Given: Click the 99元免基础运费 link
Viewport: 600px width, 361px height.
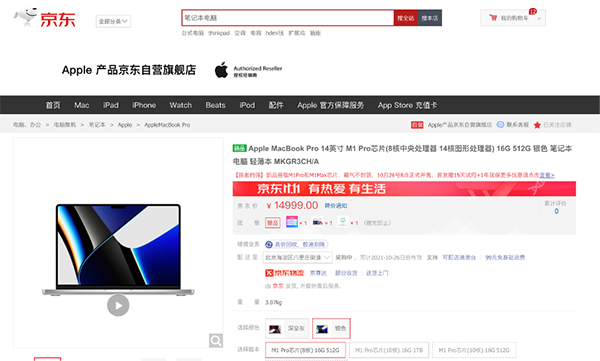Looking at the screenshot, I should click(x=505, y=257).
